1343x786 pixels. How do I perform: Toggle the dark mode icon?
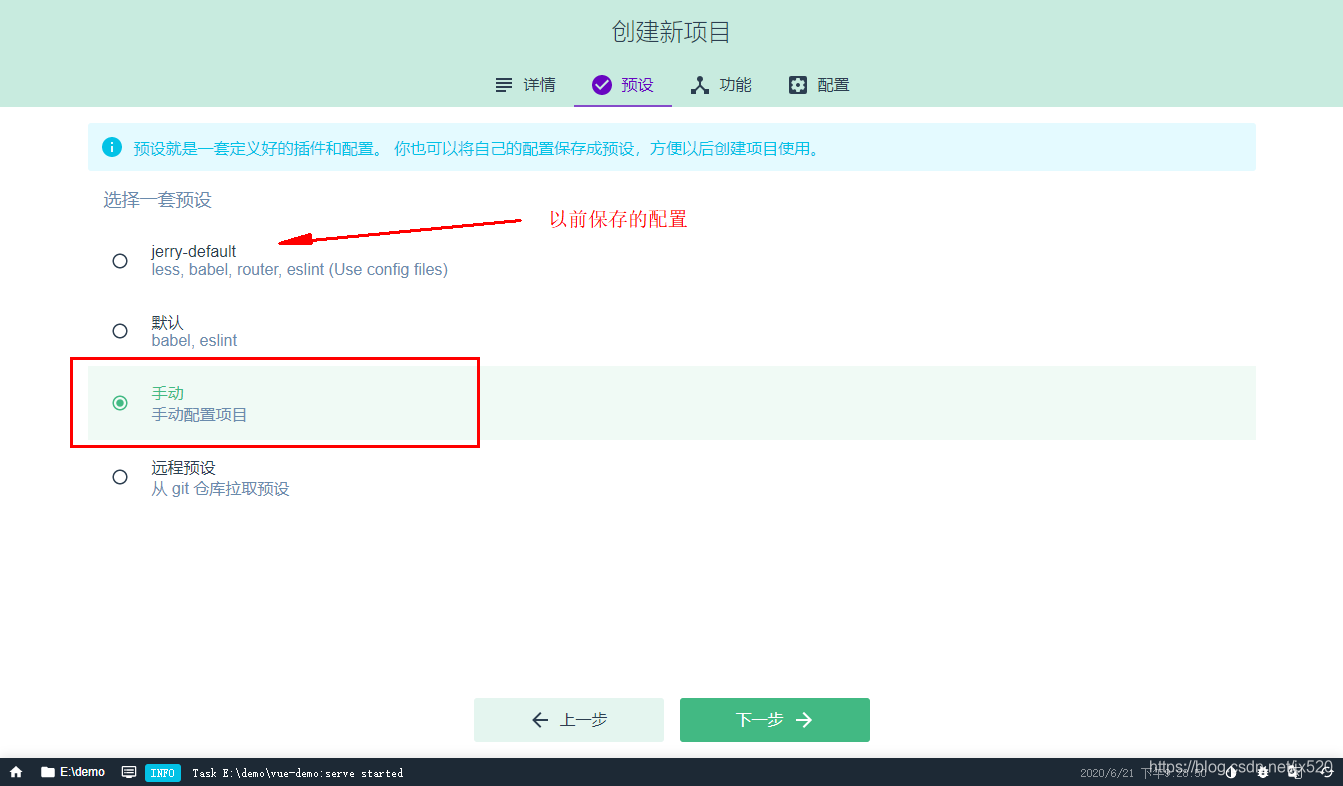pyautogui.click(x=1231, y=772)
